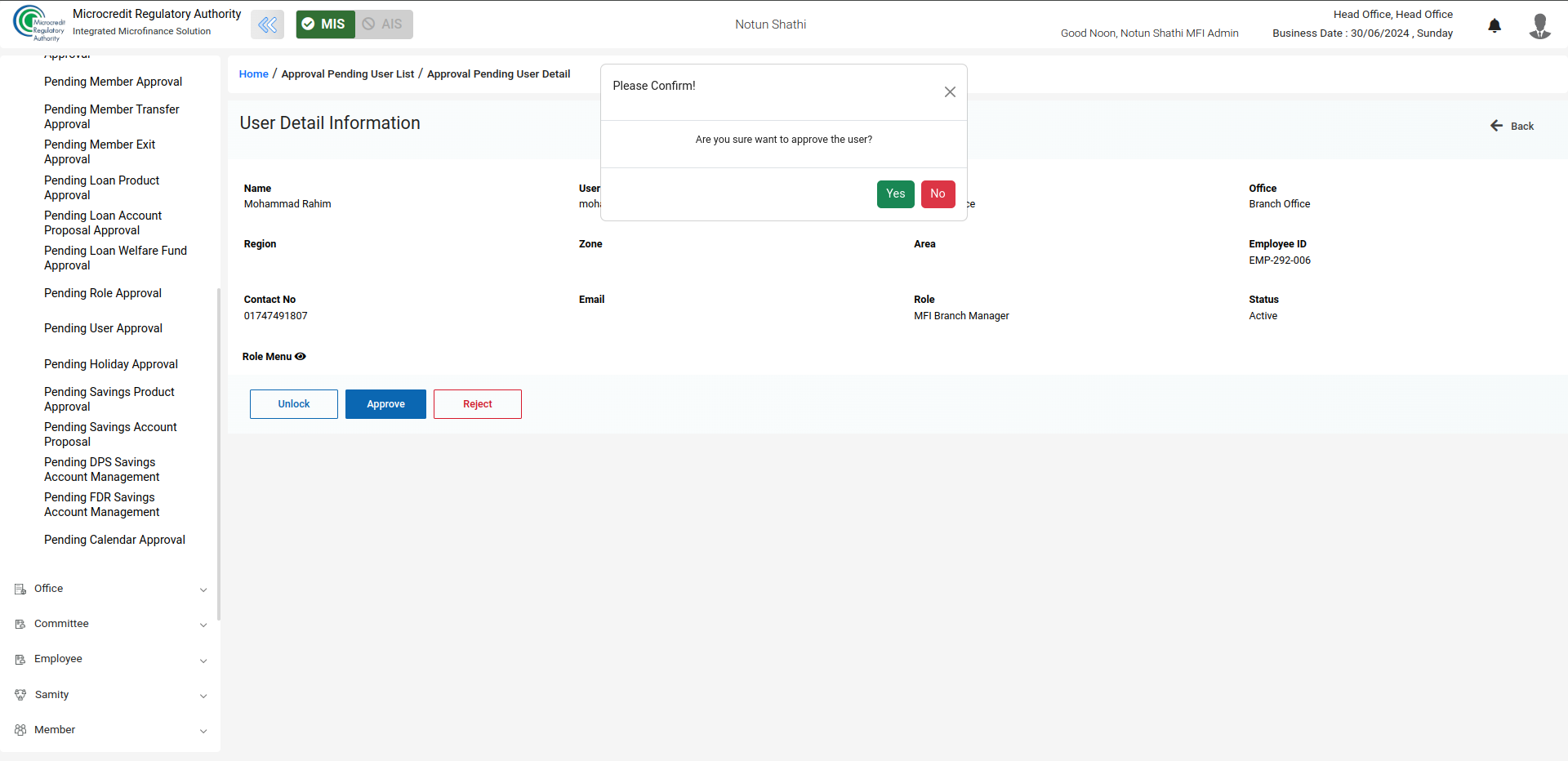
Task: Toggle Role Menu eye icon
Action: click(x=301, y=357)
